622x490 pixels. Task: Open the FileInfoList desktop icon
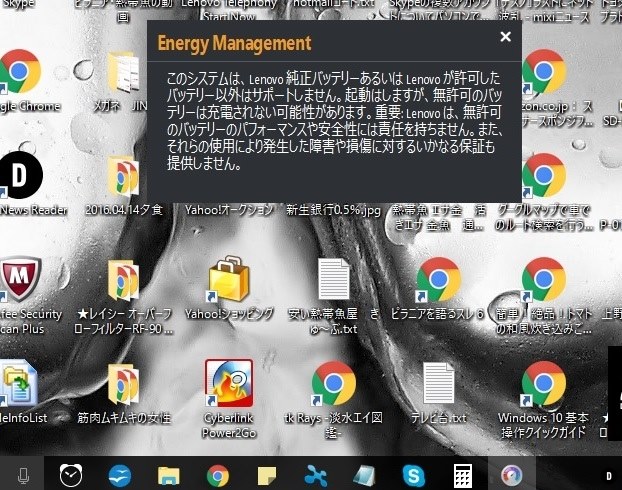click(x=19, y=383)
